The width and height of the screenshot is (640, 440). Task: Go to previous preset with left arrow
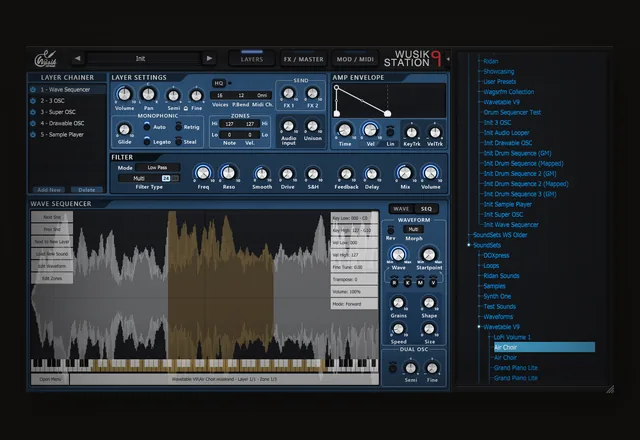(78, 58)
